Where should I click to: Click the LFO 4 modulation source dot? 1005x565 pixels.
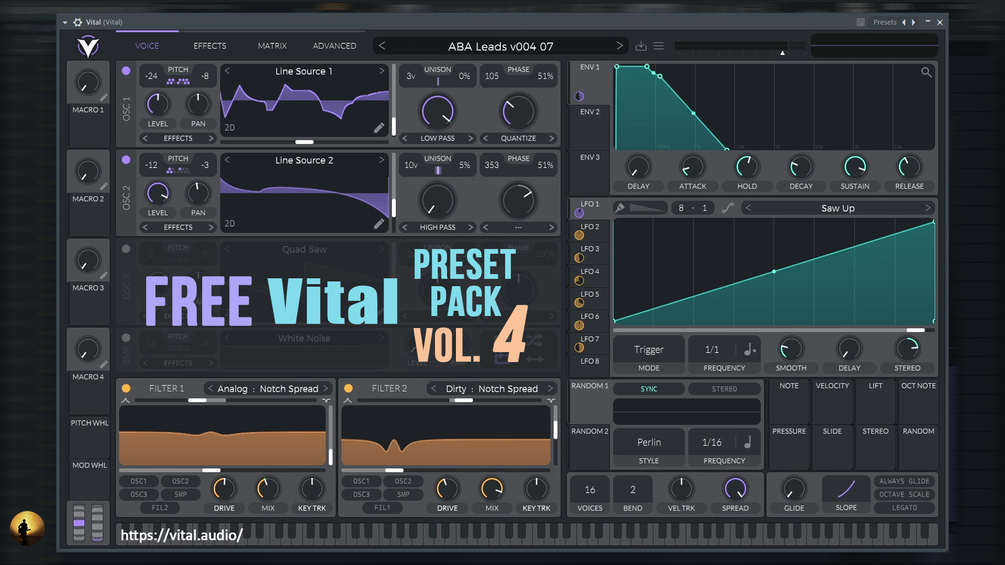579,280
